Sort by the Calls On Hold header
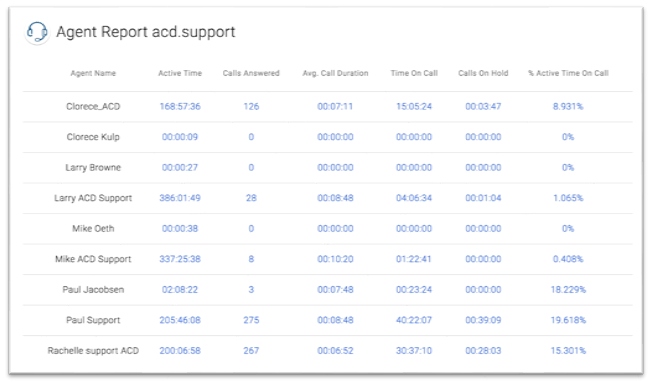Image resolution: width=652 pixels, height=386 pixels. 483,73
